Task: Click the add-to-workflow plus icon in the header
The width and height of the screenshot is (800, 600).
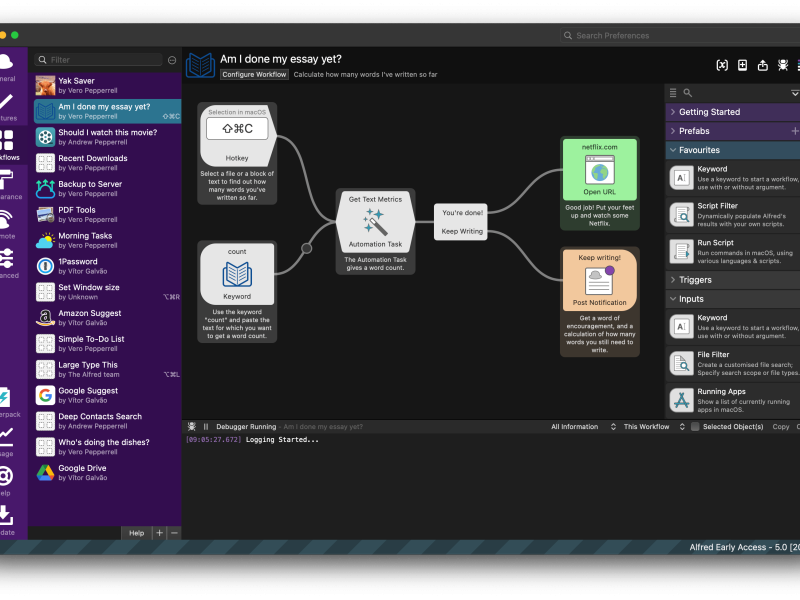Action: [742, 65]
